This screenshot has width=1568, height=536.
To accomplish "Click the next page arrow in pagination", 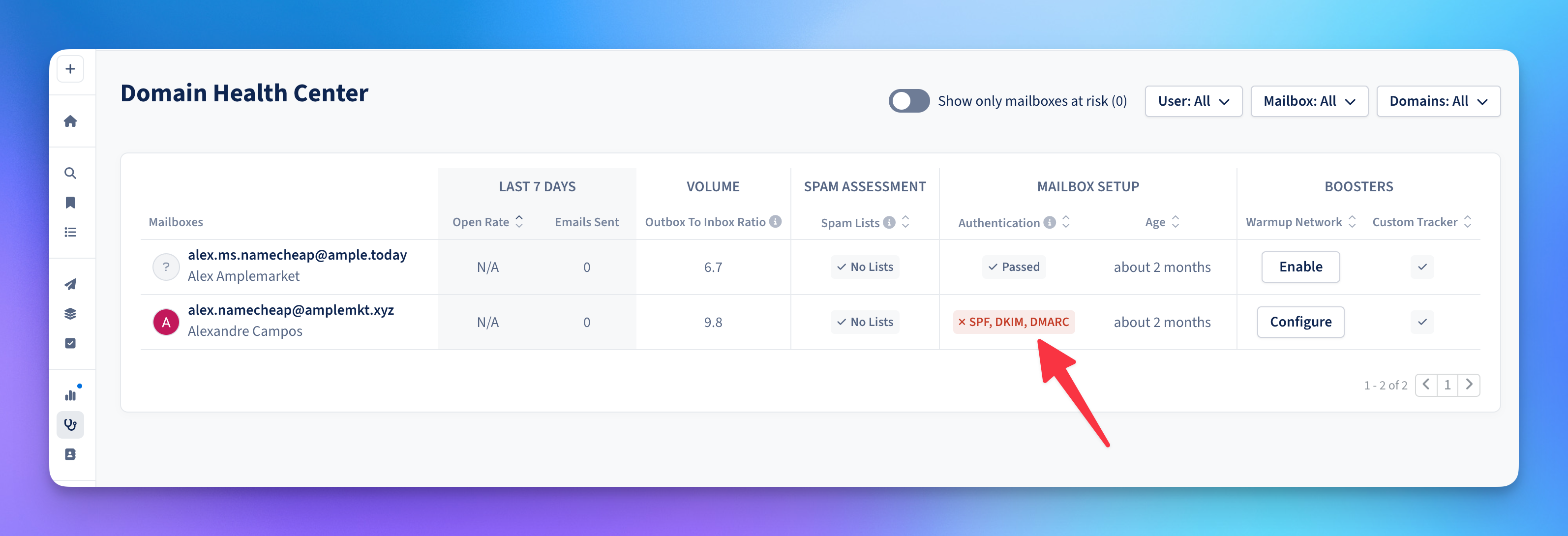I will [1469, 385].
